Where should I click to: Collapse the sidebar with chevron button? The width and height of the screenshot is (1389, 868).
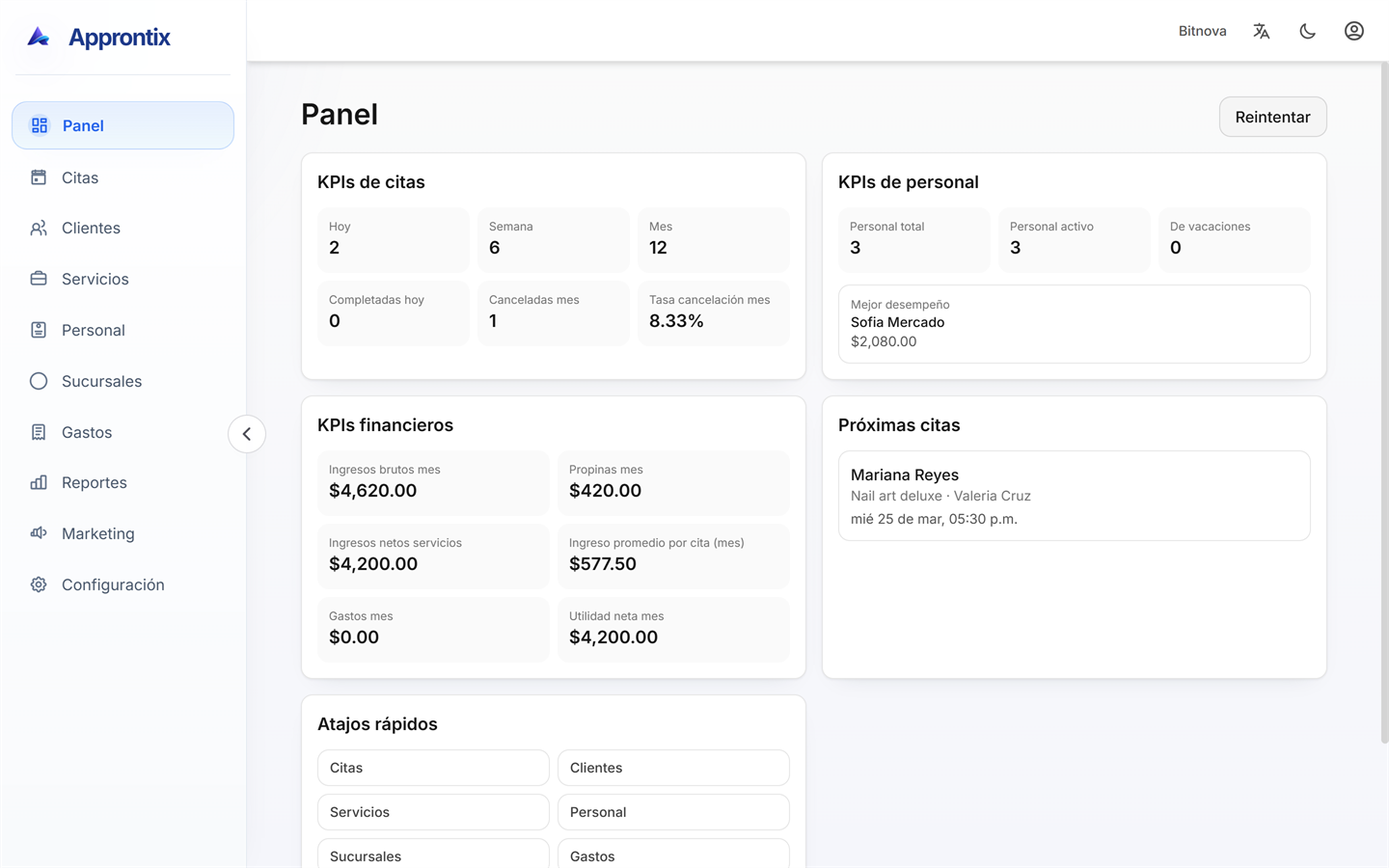pyautogui.click(x=247, y=434)
